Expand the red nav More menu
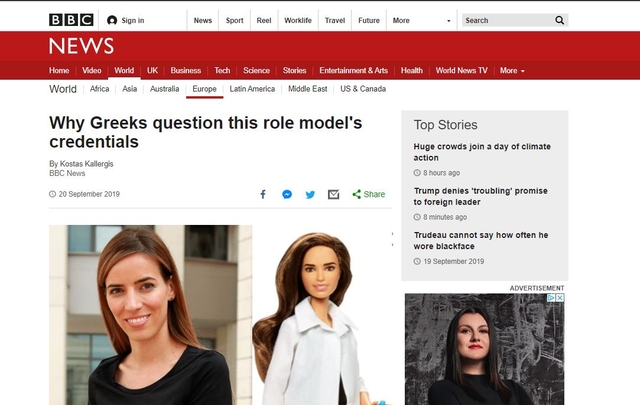Screen dimensions: 640x405 point(512,71)
